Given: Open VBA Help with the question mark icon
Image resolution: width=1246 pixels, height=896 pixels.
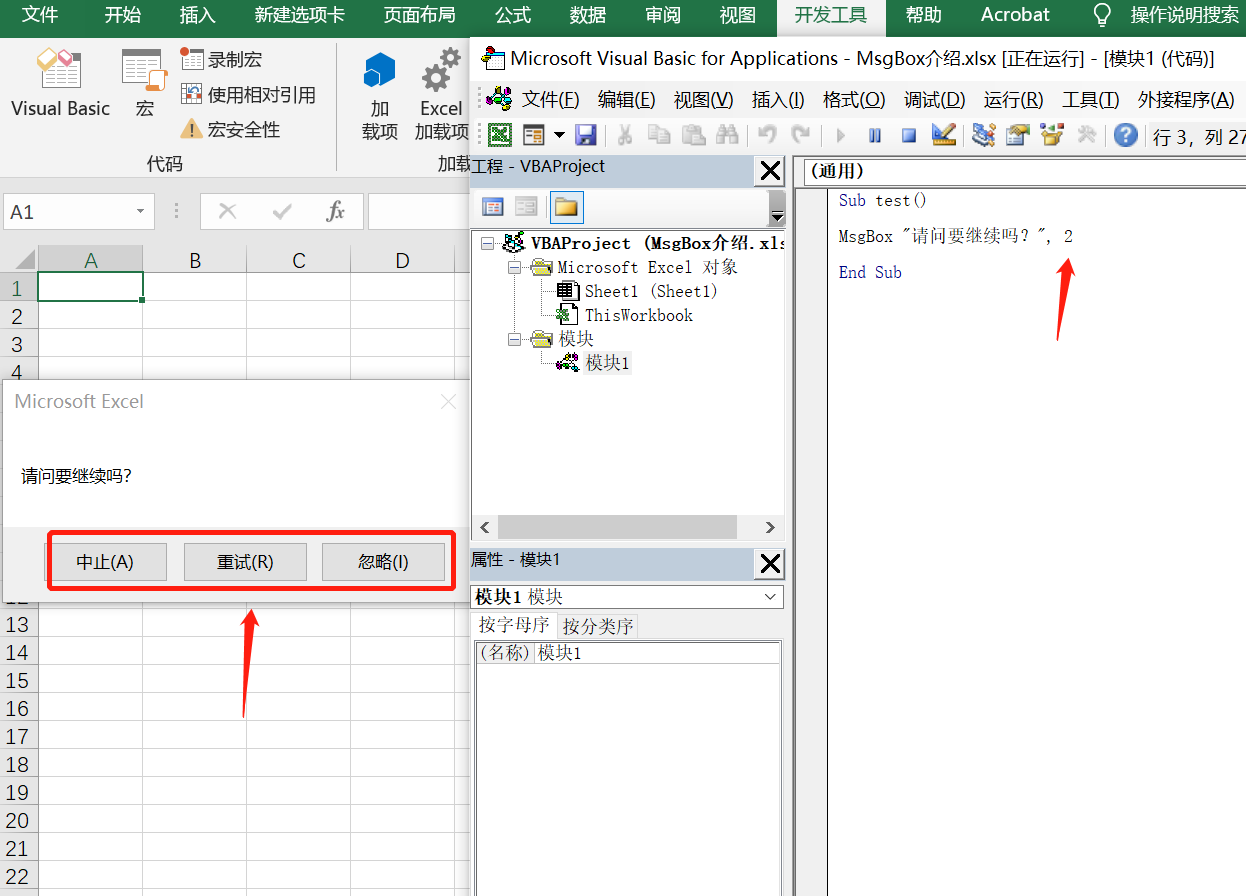Looking at the screenshot, I should coord(1126,134).
